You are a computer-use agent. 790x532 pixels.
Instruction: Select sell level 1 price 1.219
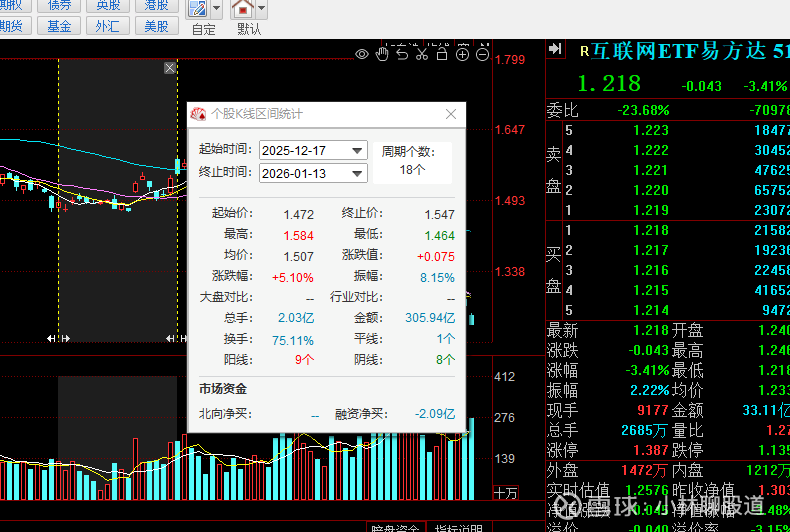(x=650, y=210)
